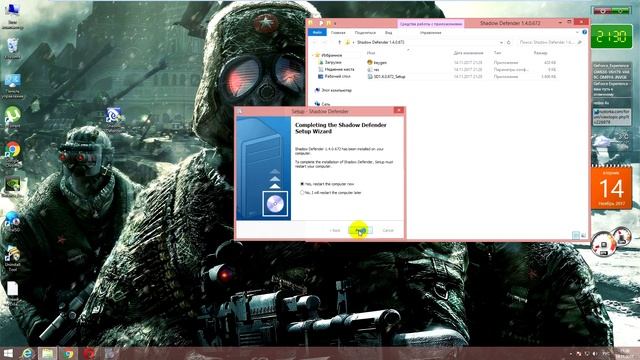Open File Explorer from the taskbar
Screen dimensions: 640x360
coord(47,353)
